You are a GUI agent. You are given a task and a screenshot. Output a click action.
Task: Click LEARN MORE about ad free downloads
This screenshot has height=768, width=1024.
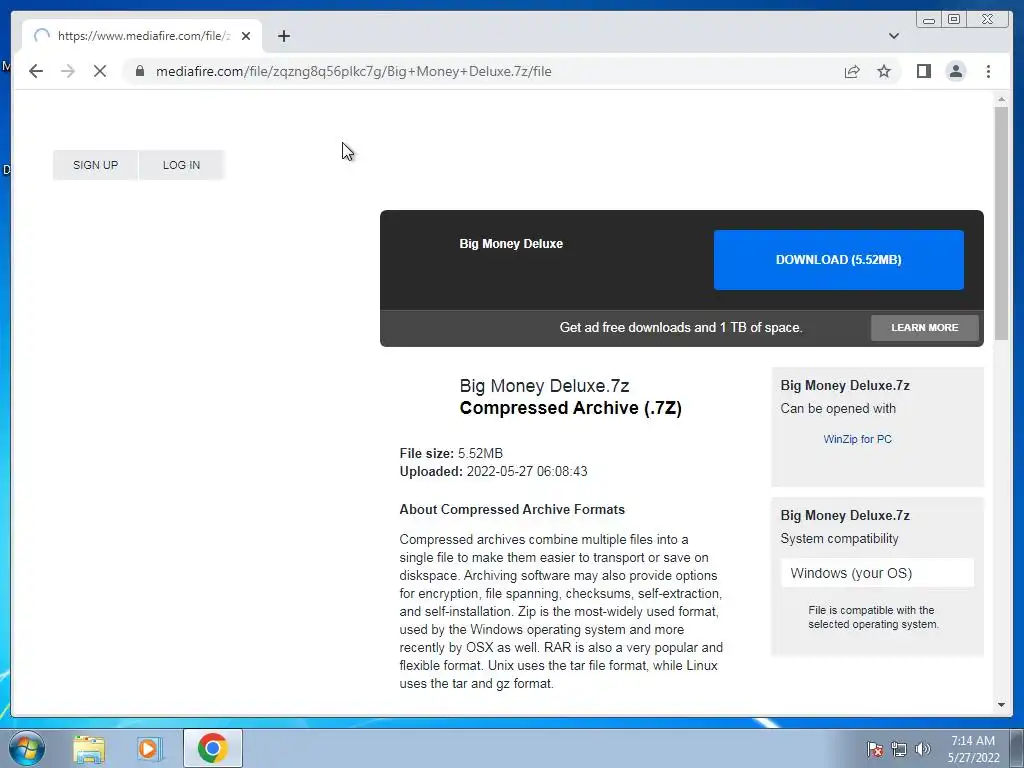click(925, 328)
